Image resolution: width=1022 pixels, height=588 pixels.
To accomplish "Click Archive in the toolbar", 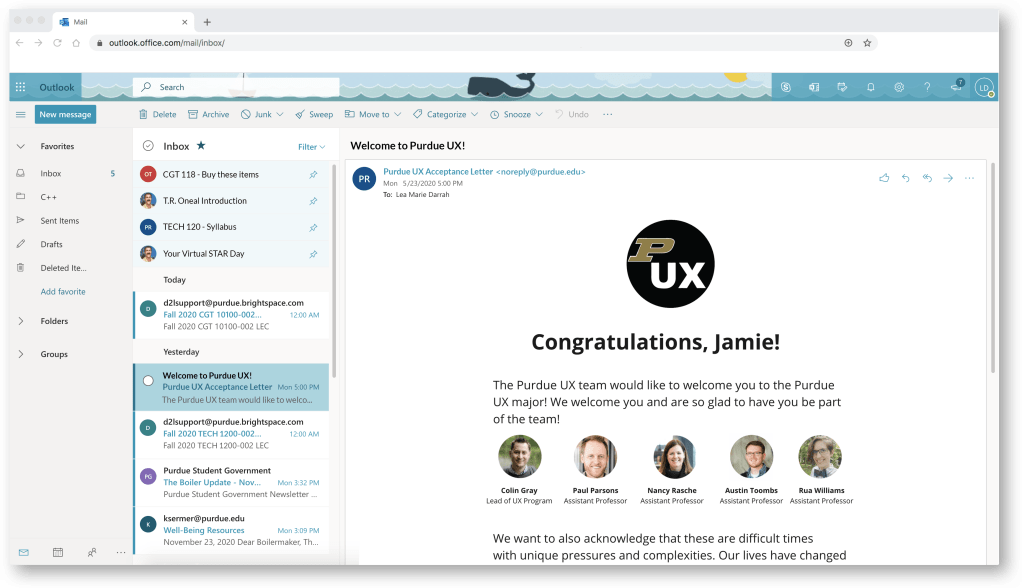I will 208,114.
